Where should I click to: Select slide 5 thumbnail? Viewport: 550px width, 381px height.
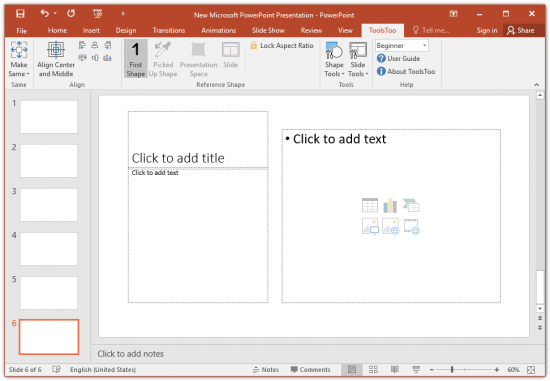[x=49, y=293]
